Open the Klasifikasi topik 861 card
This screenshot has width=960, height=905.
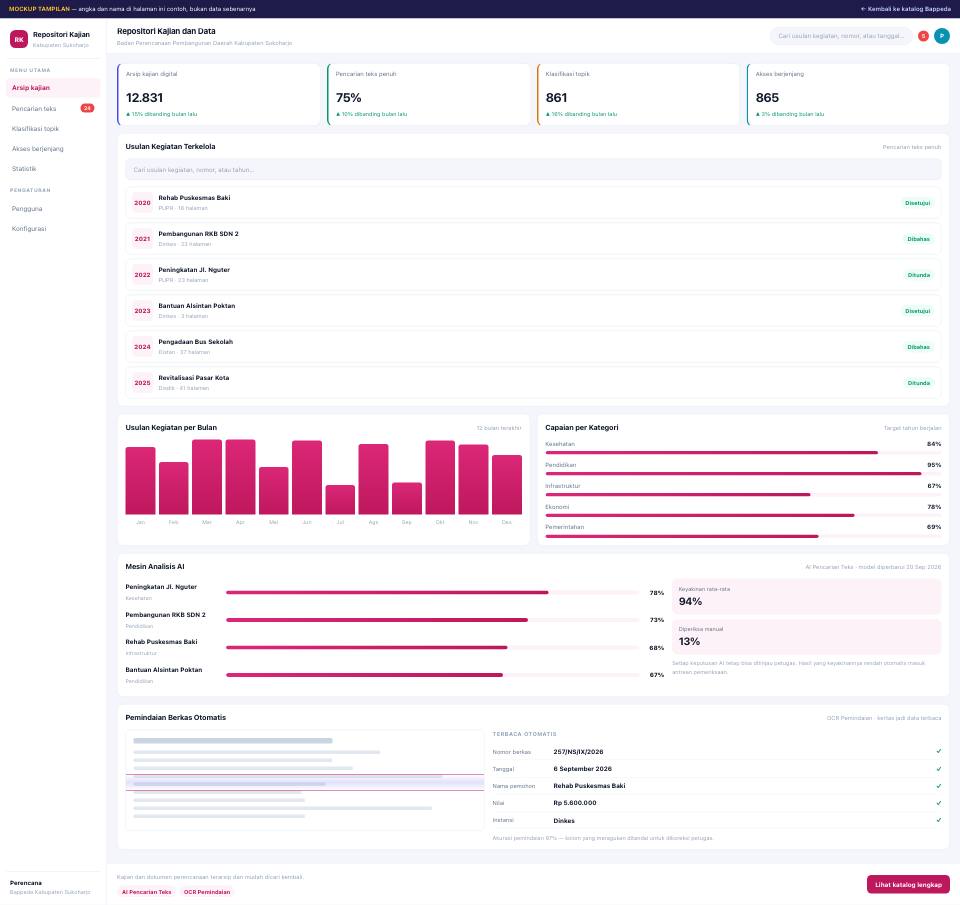tap(639, 94)
